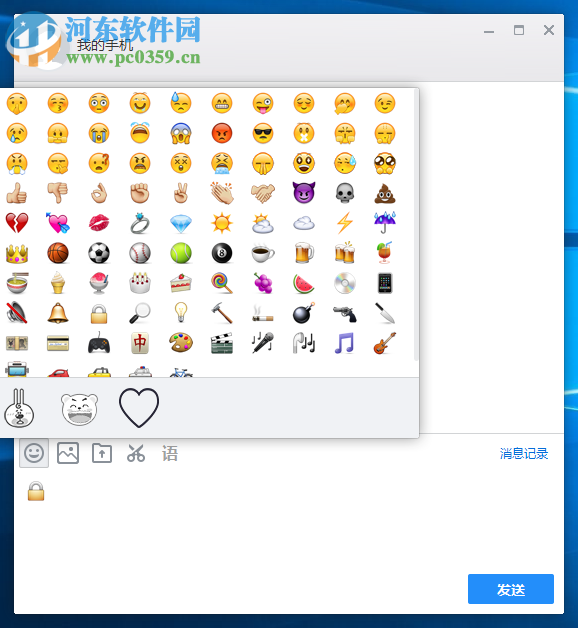Viewport: 578px width, 628px height.
Task: Insert the basketball emoji
Action: point(58,253)
